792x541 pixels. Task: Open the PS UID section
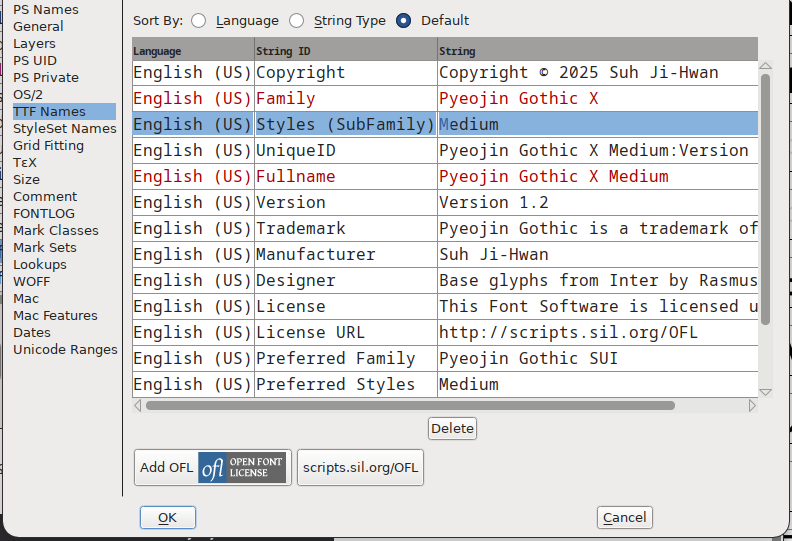pyautogui.click(x=35, y=61)
